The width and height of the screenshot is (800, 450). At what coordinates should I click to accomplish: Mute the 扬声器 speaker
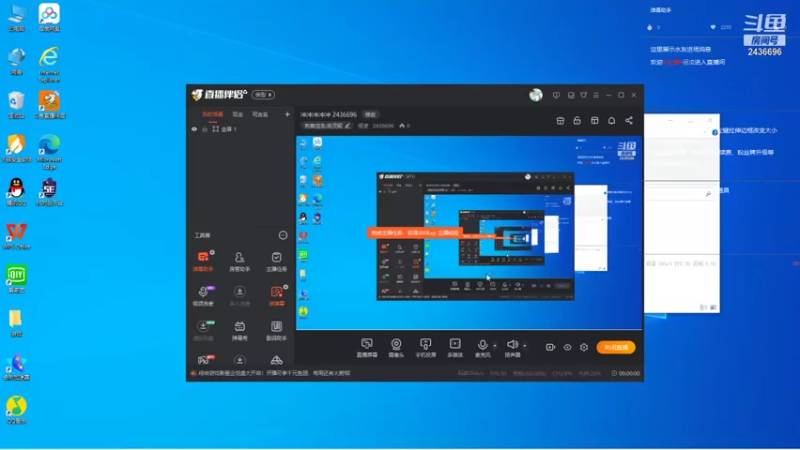(512, 347)
